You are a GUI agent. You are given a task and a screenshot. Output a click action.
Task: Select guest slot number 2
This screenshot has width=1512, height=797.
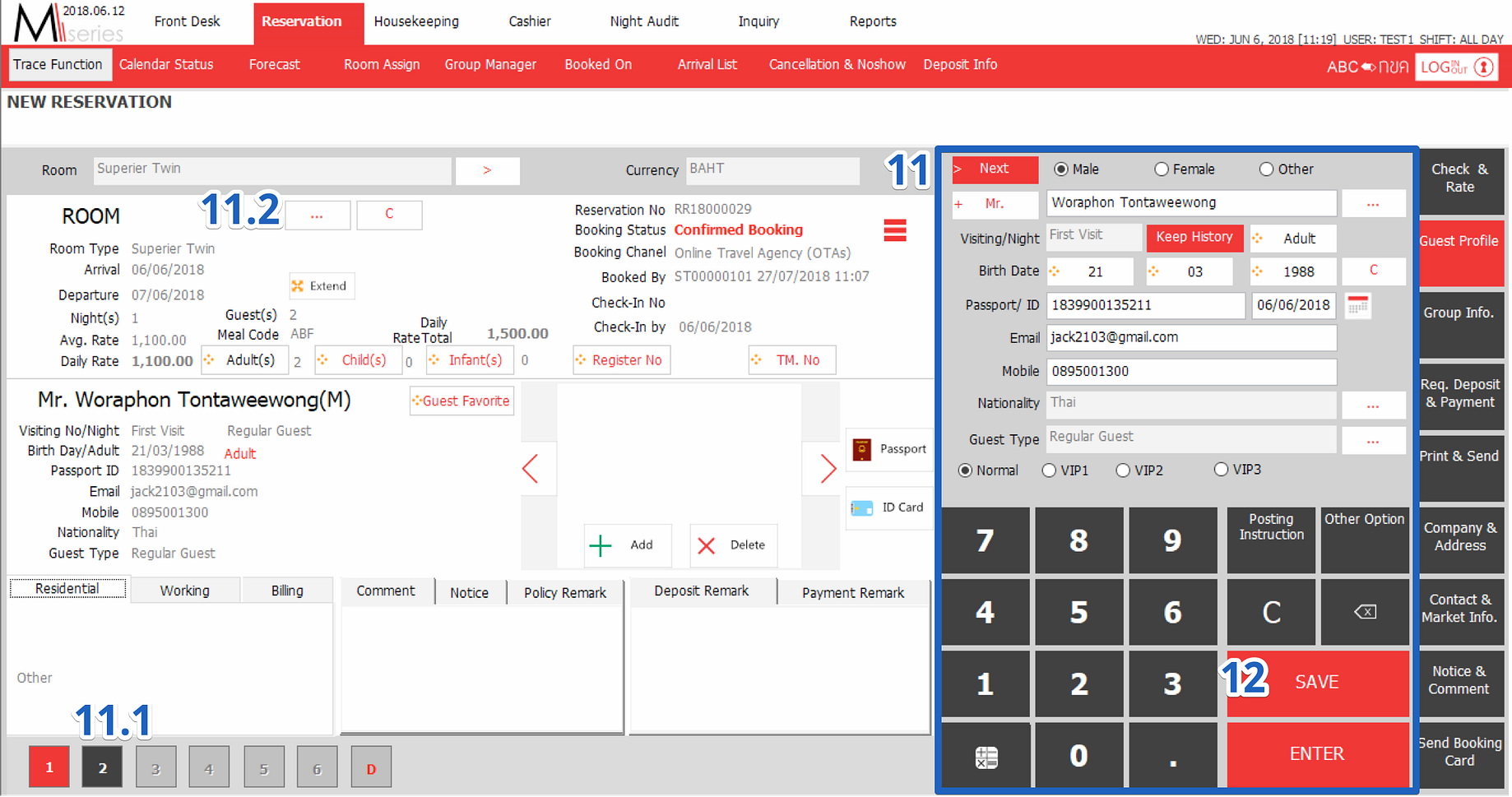click(102, 768)
